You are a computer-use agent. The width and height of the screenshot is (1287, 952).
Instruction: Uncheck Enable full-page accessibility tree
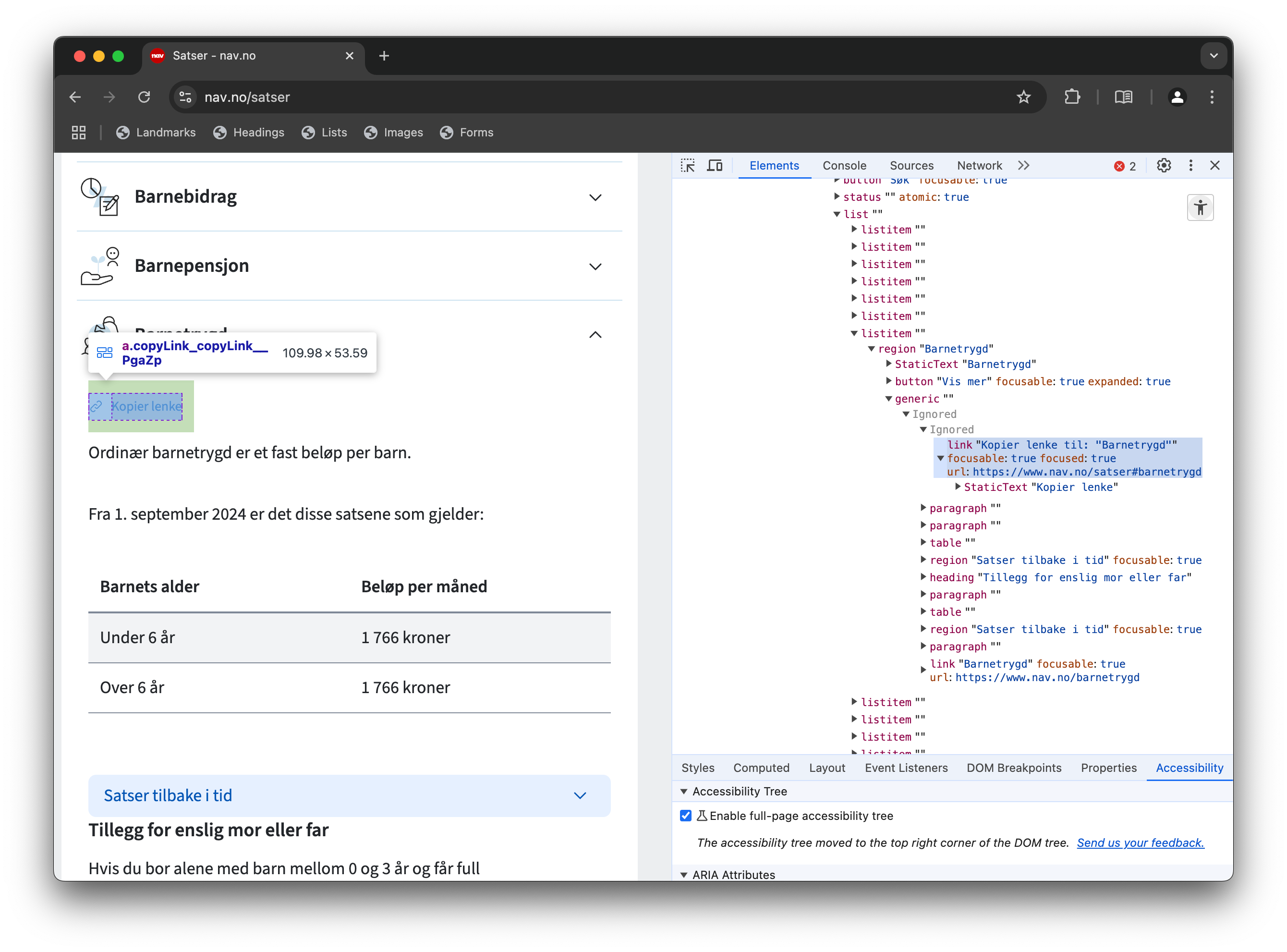point(686,816)
